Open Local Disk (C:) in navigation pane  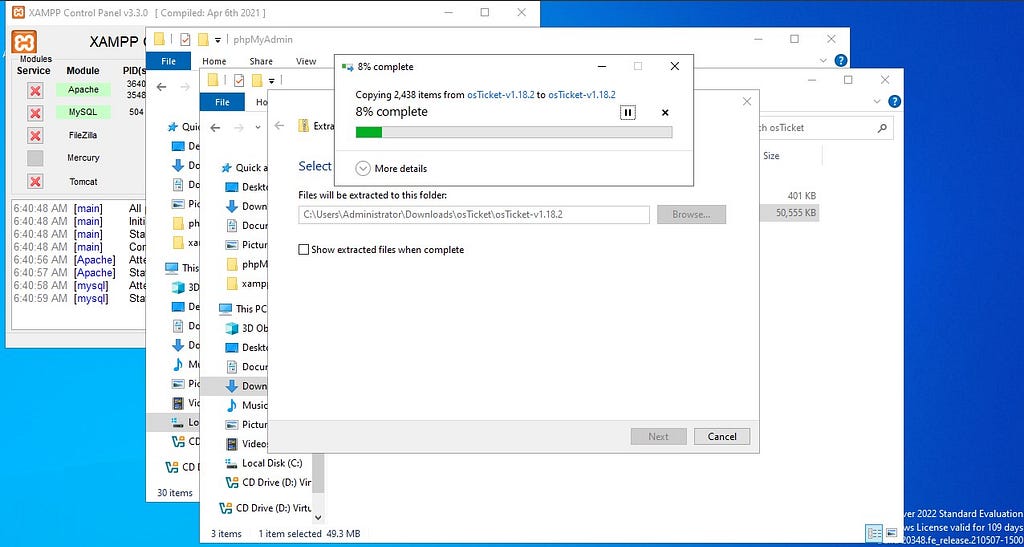[x=264, y=463]
